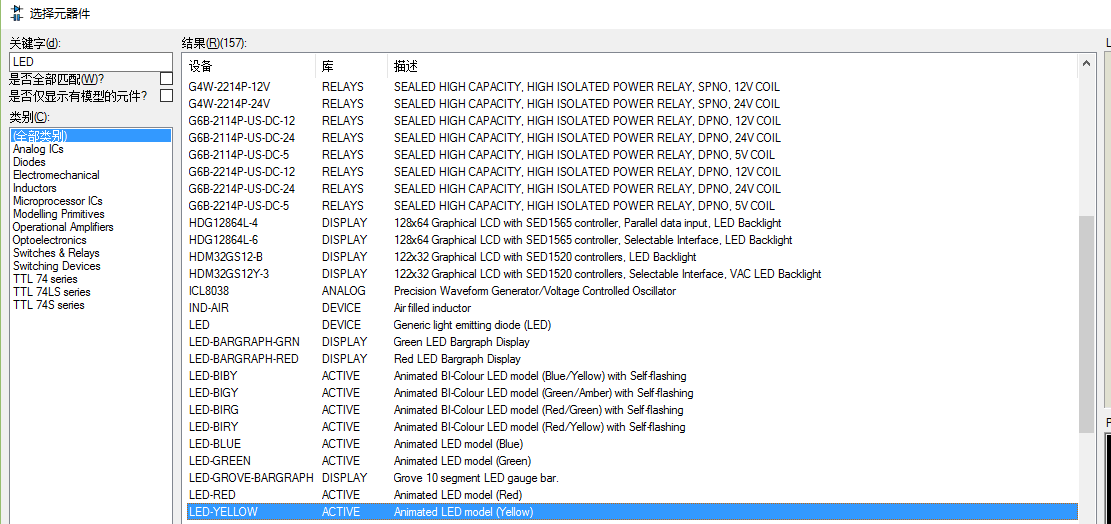Select the HDG12864L-4 display row
Viewport: 1111px width, 524px height.
632,222
